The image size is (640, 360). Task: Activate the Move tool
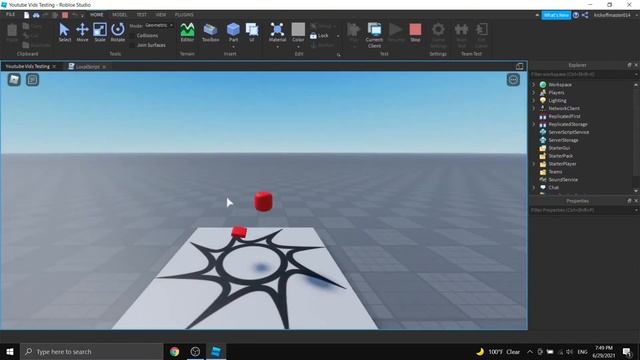[x=82, y=32]
